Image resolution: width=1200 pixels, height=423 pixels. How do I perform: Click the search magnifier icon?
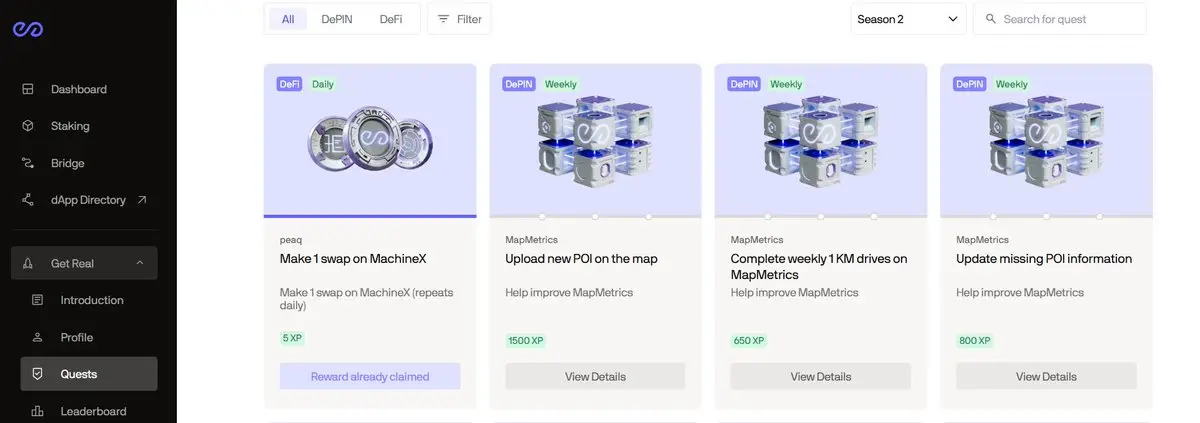click(991, 19)
